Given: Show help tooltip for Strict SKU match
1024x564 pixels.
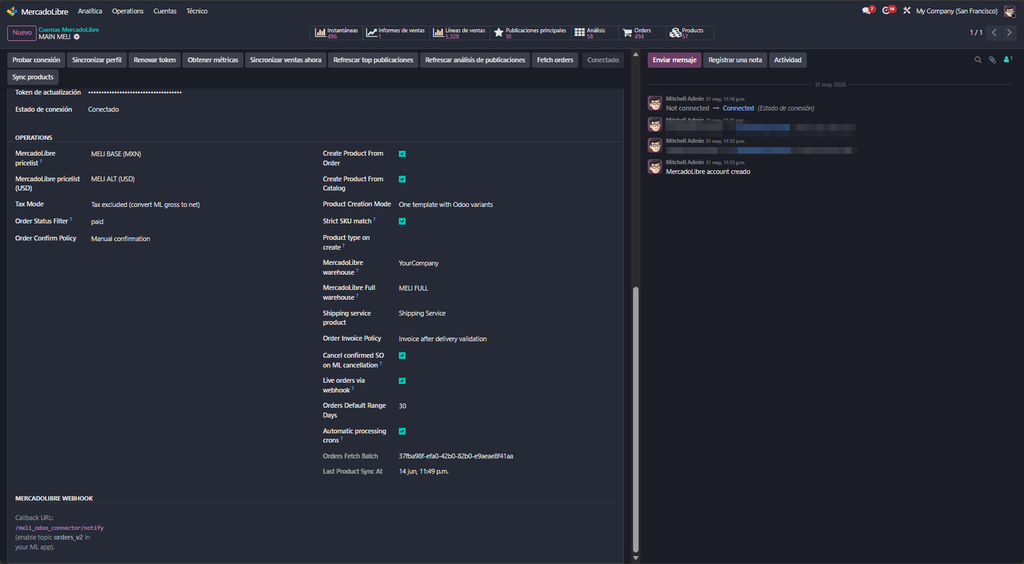Looking at the screenshot, I should point(374,219).
